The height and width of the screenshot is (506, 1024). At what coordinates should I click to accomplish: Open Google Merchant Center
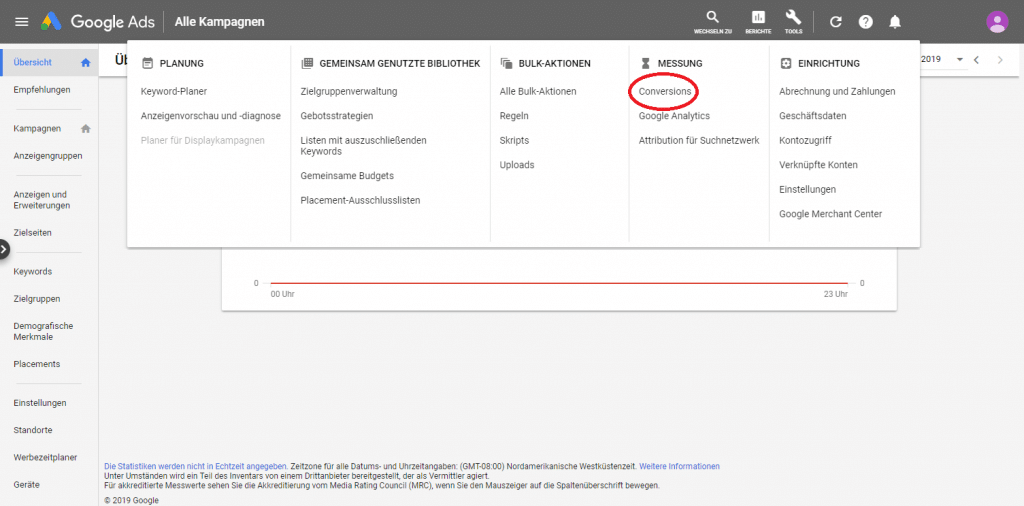click(831, 213)
